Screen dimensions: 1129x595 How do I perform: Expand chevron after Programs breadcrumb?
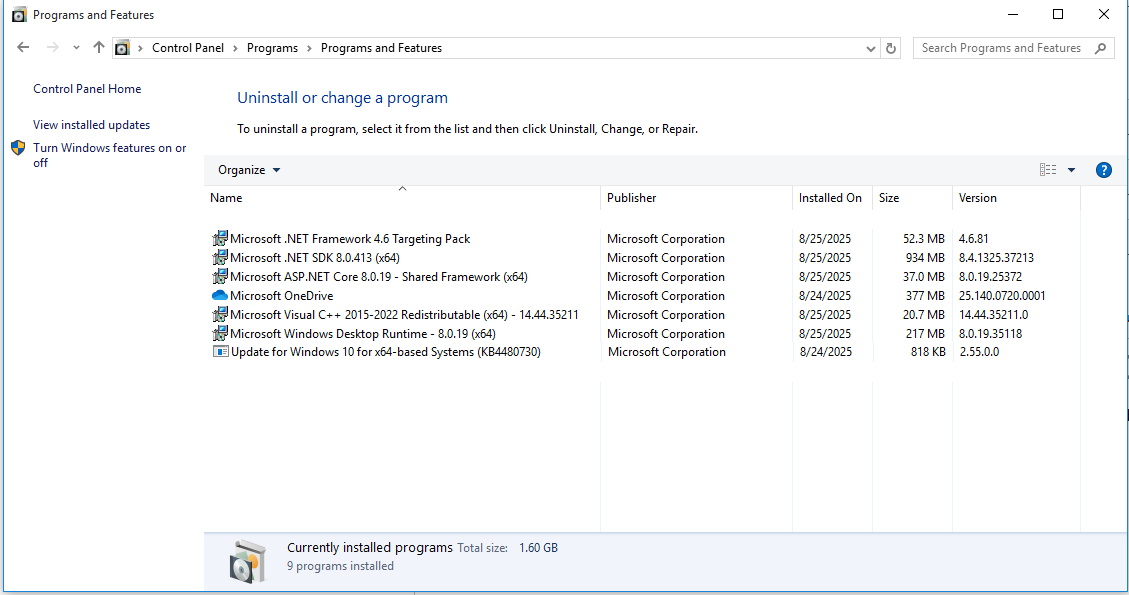[x=309, y=48]
